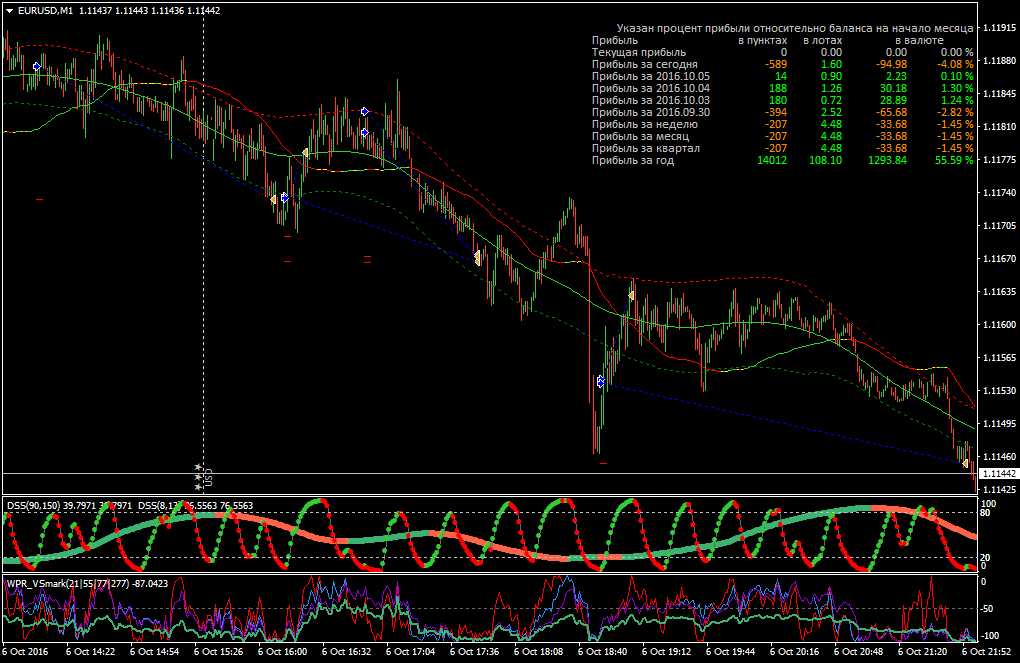Click the 1293.84 yearly currency value
Image resolution: width=1020 pixels, height=663 pixels.
click(887, 160)
